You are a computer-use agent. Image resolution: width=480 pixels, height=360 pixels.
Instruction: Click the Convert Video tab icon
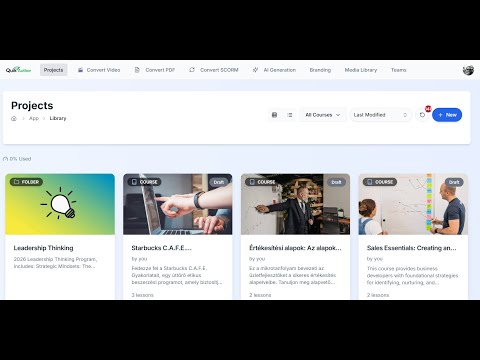point(80,70)
